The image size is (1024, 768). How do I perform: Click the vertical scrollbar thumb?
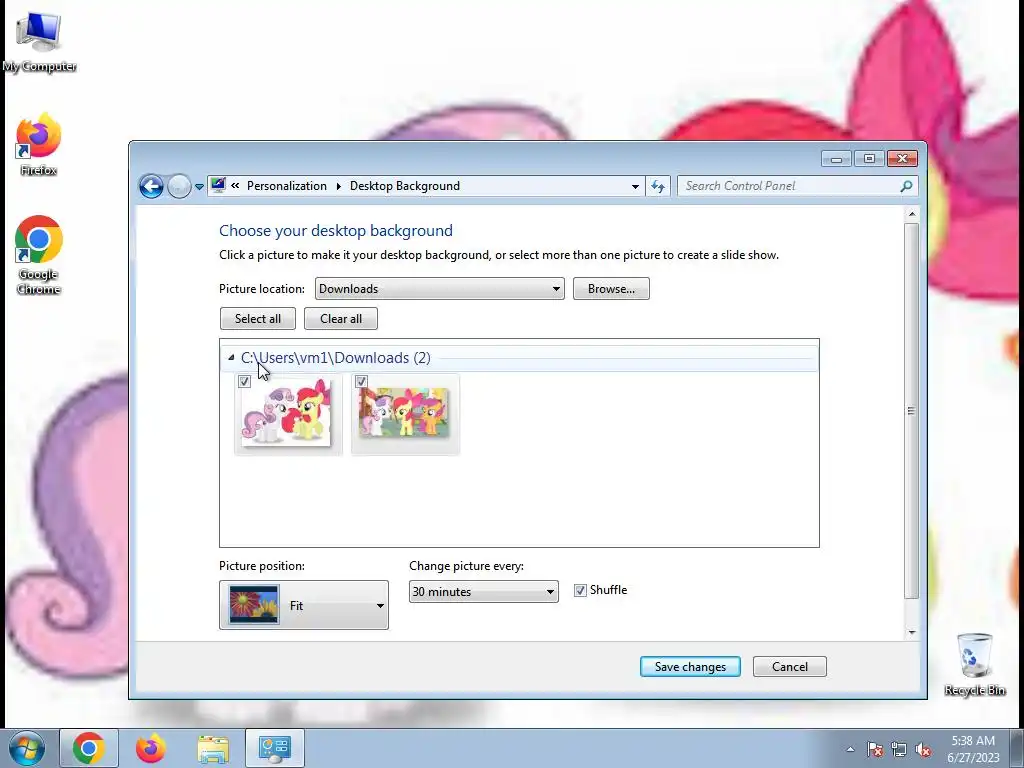[912, 411]
